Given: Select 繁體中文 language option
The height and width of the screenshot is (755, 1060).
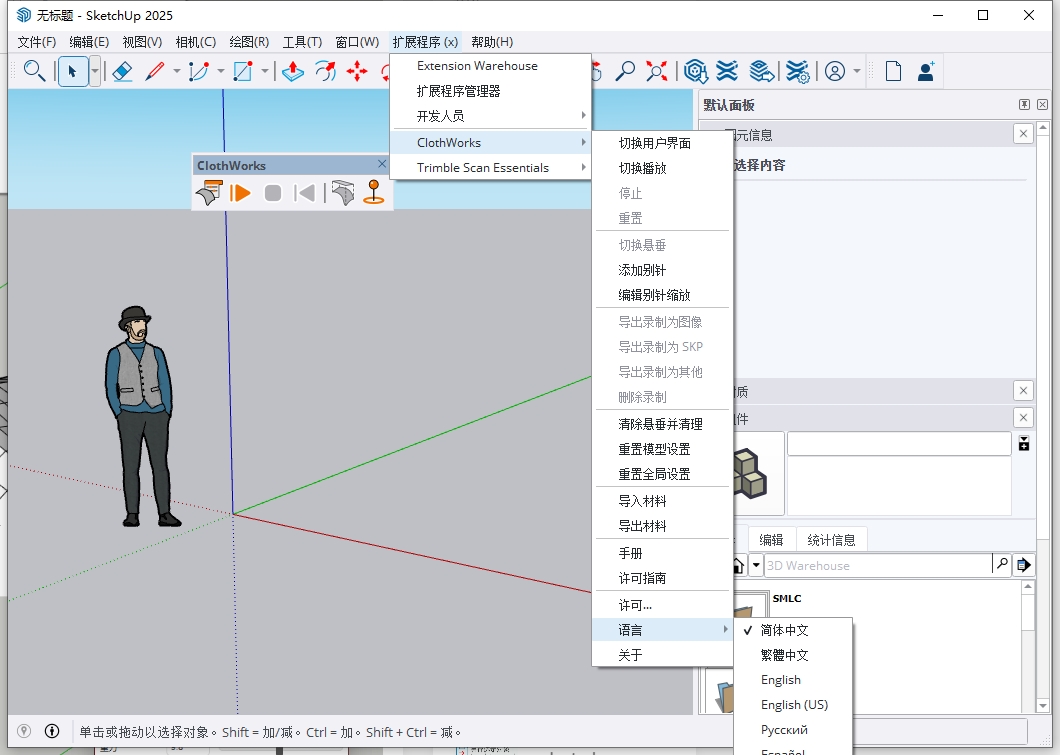Looking at the screenshot, I should click(x=792, y=655).
